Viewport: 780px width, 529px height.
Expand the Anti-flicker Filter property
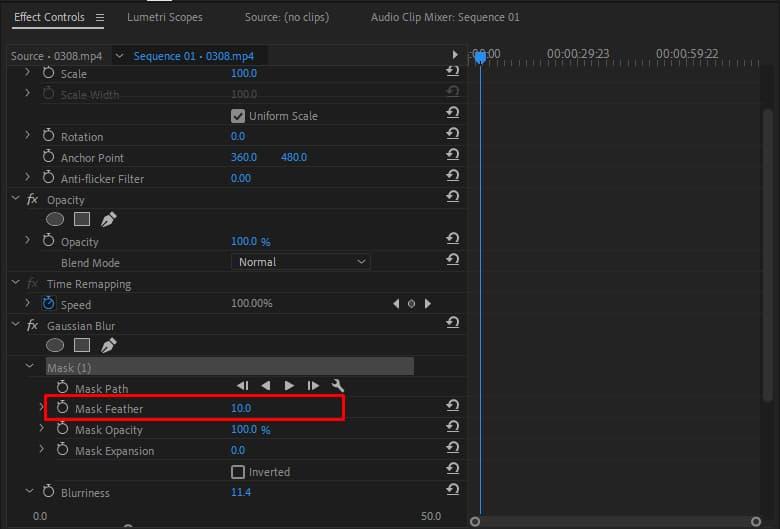coord(27,178)
